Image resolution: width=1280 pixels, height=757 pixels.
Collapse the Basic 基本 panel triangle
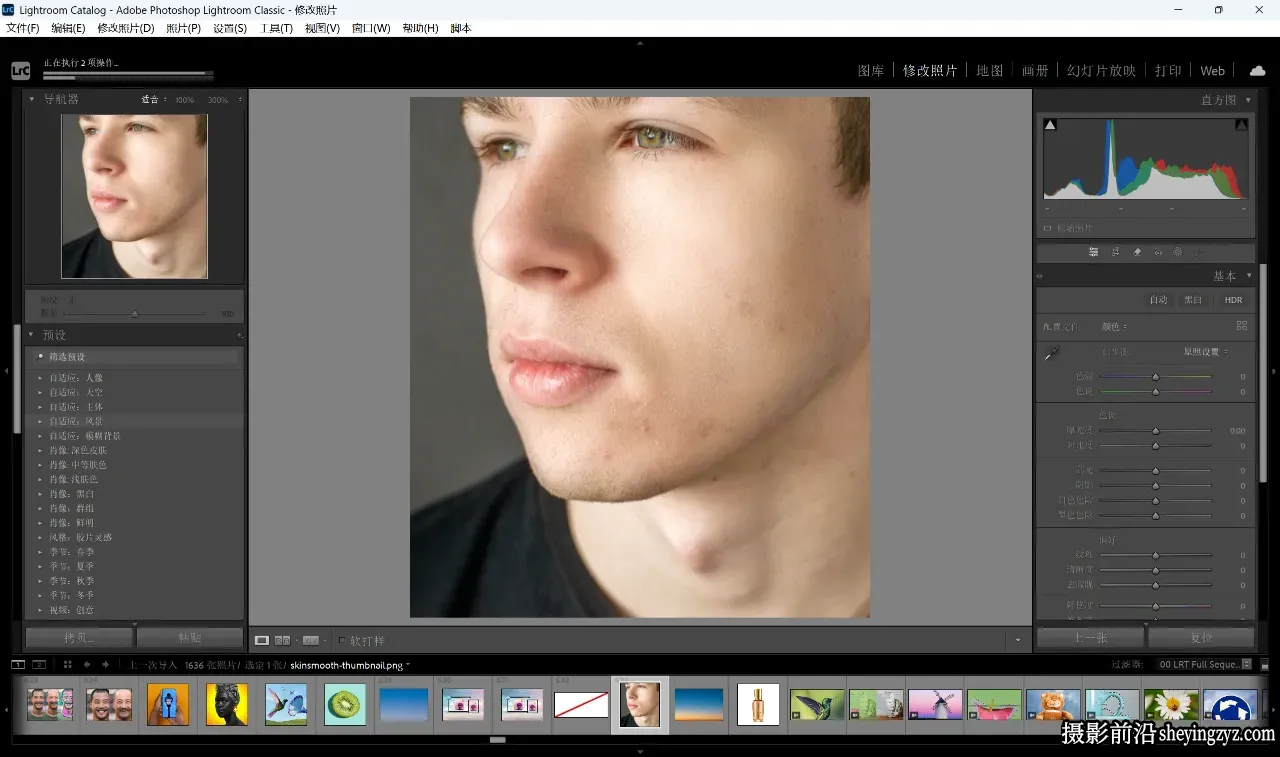click(x=1248, y=276)
